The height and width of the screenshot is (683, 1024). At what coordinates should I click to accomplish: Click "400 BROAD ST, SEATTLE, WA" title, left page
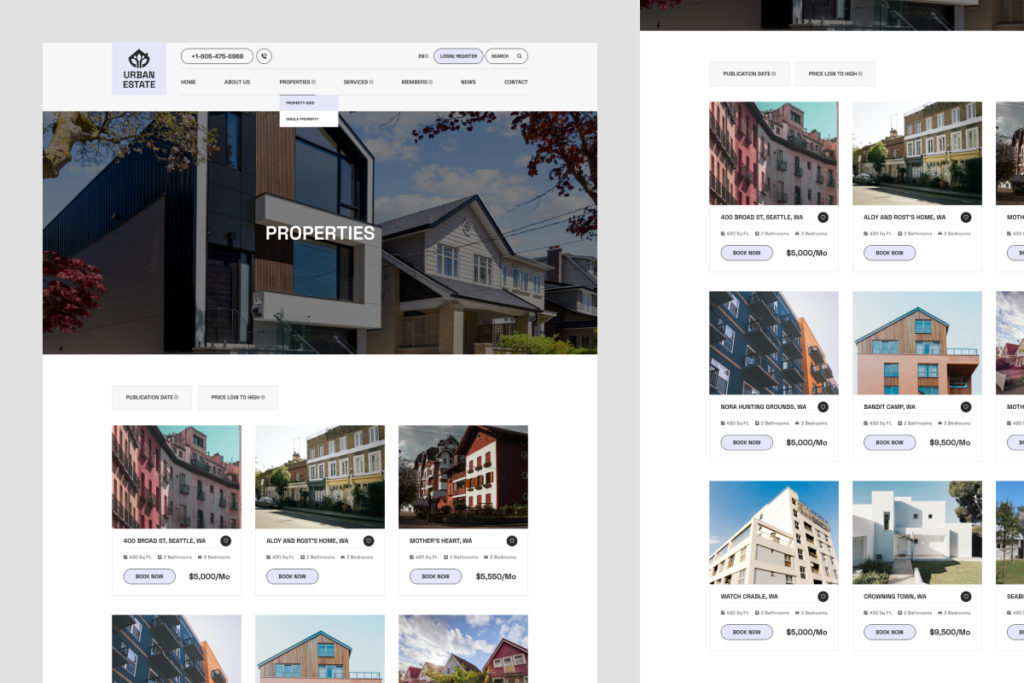(x=165, y=541)
